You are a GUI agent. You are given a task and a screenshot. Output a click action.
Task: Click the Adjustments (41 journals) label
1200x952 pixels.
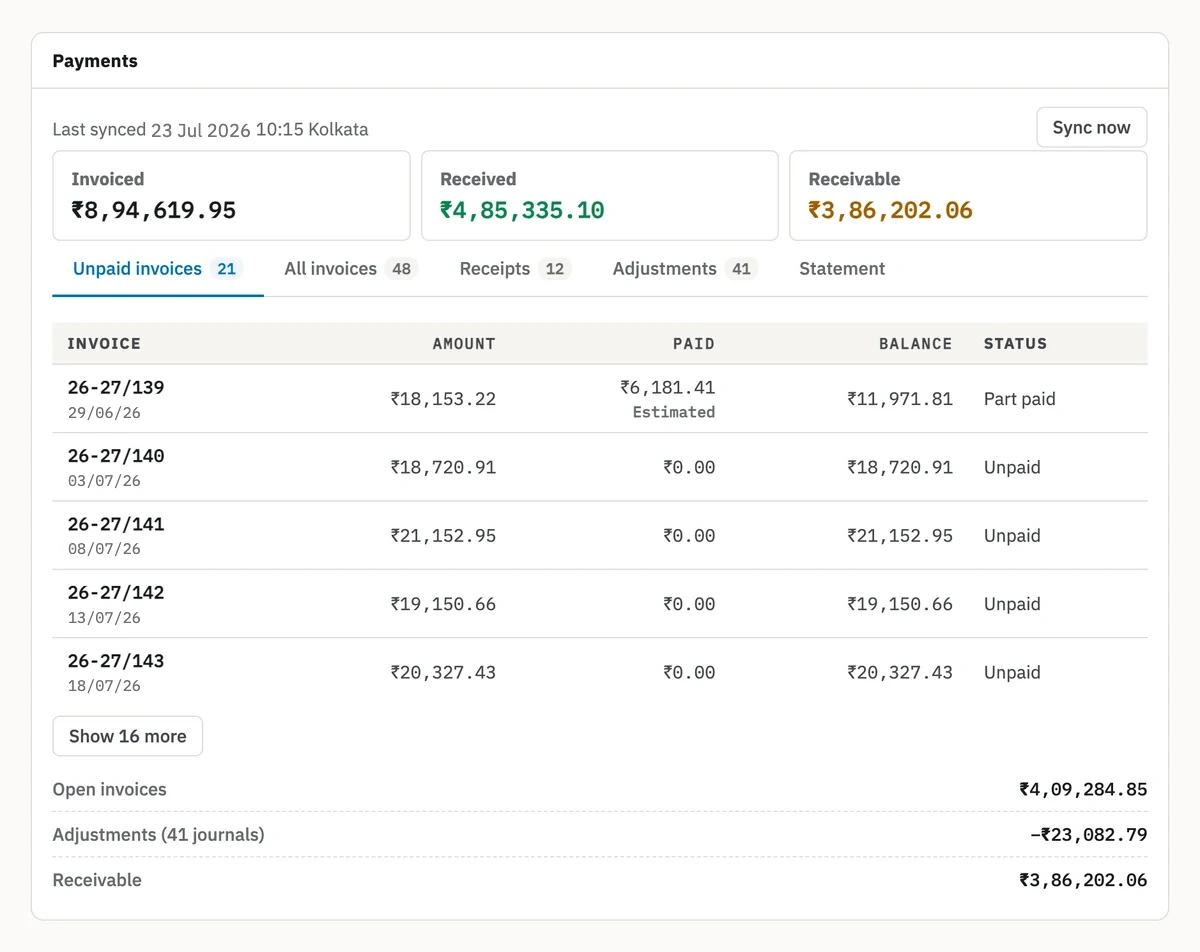[x=158, y=834]
